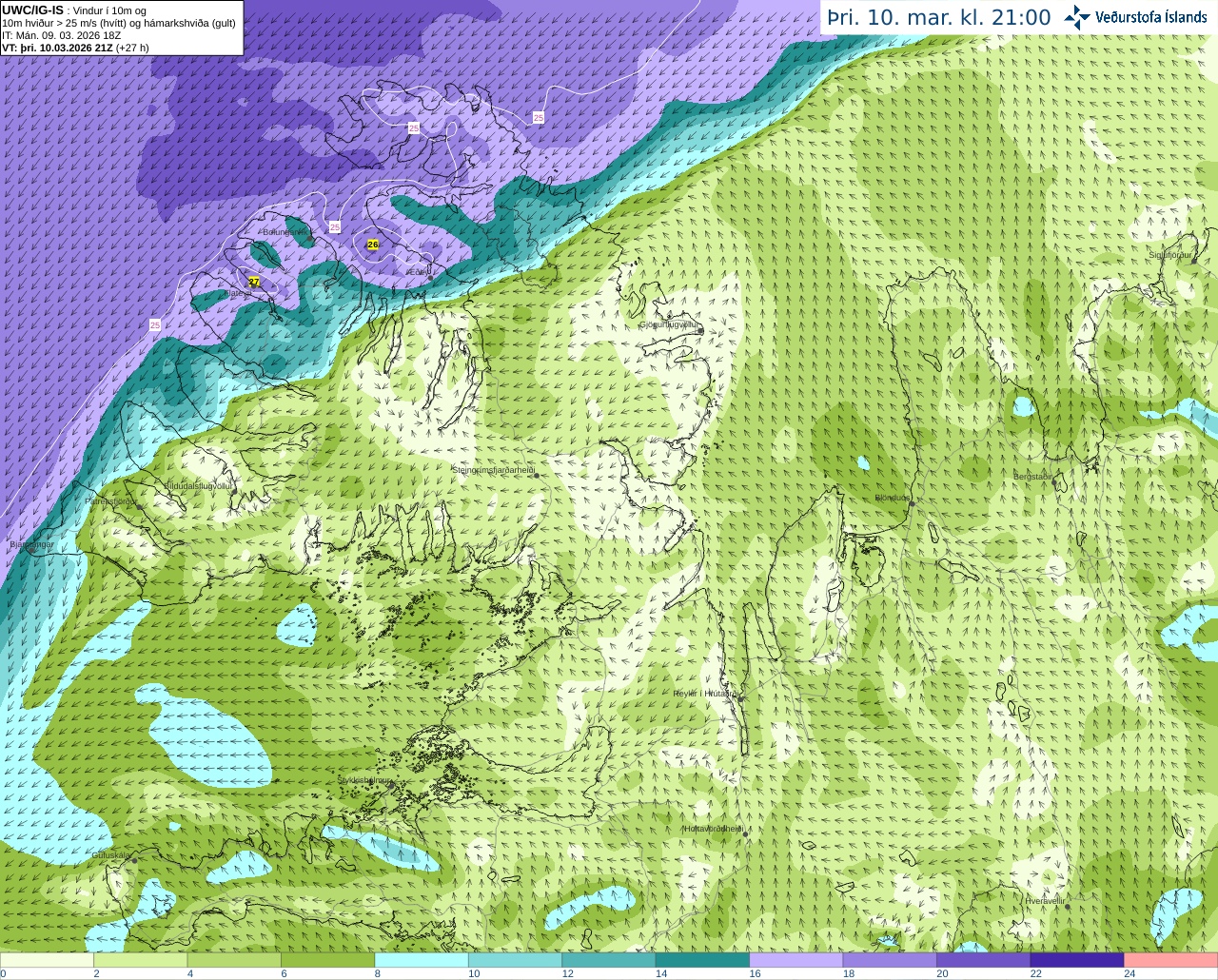Viewport: 1218px width, 980px height.
Task: Click the Siglufjörður station label
Action: [x=1170, y=255]
